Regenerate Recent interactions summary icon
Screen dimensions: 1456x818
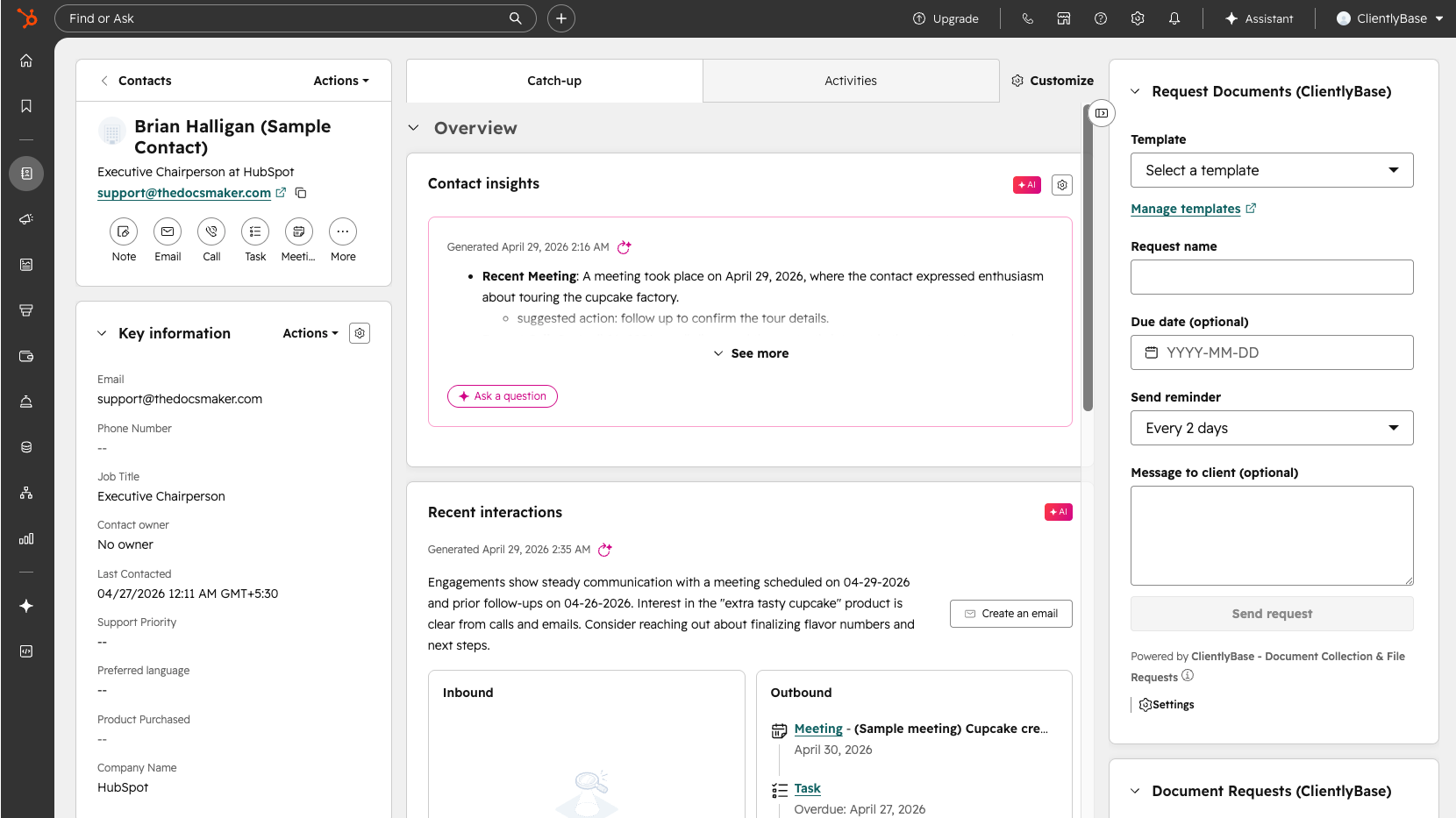pyautogui.click(x=605, y=550)
